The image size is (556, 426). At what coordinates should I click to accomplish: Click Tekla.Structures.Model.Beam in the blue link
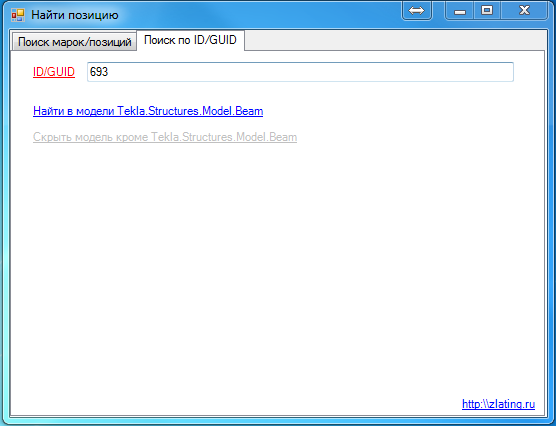click(190, 111)
